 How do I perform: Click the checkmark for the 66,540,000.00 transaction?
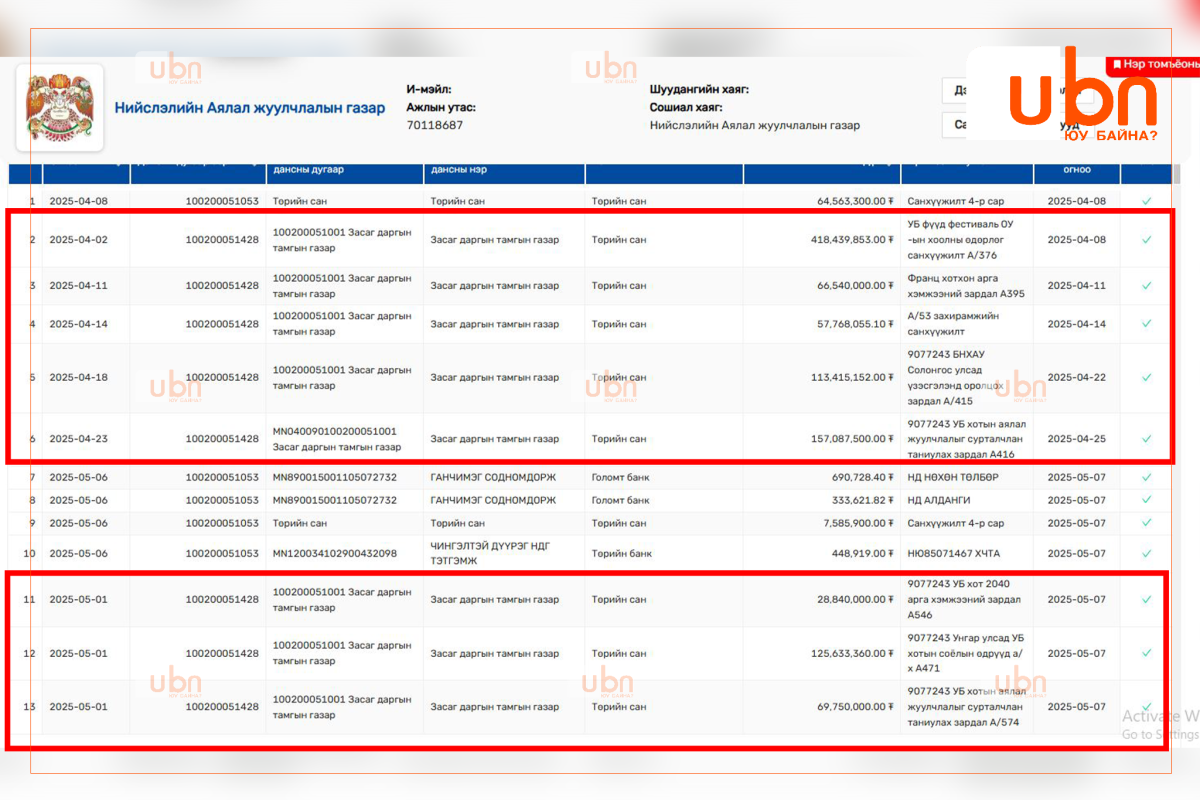click(1146, 286)
